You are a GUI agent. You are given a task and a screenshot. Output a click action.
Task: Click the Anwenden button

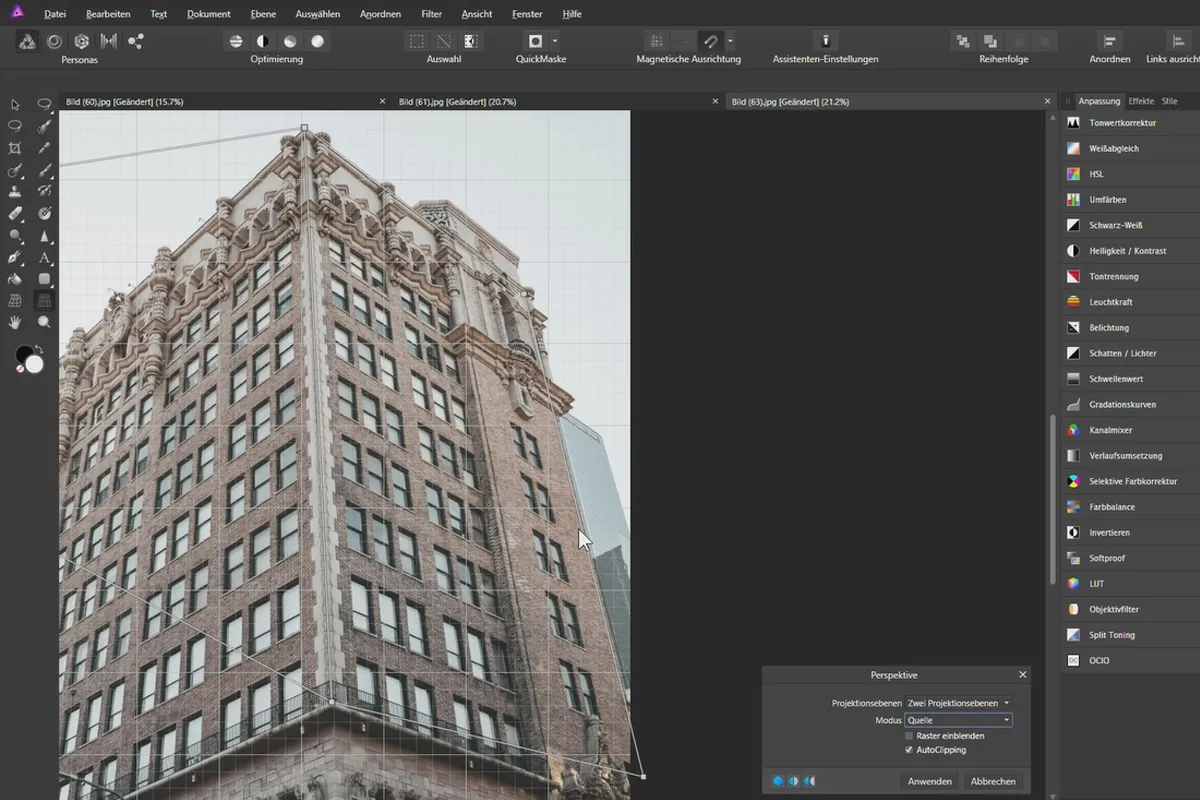930,781
